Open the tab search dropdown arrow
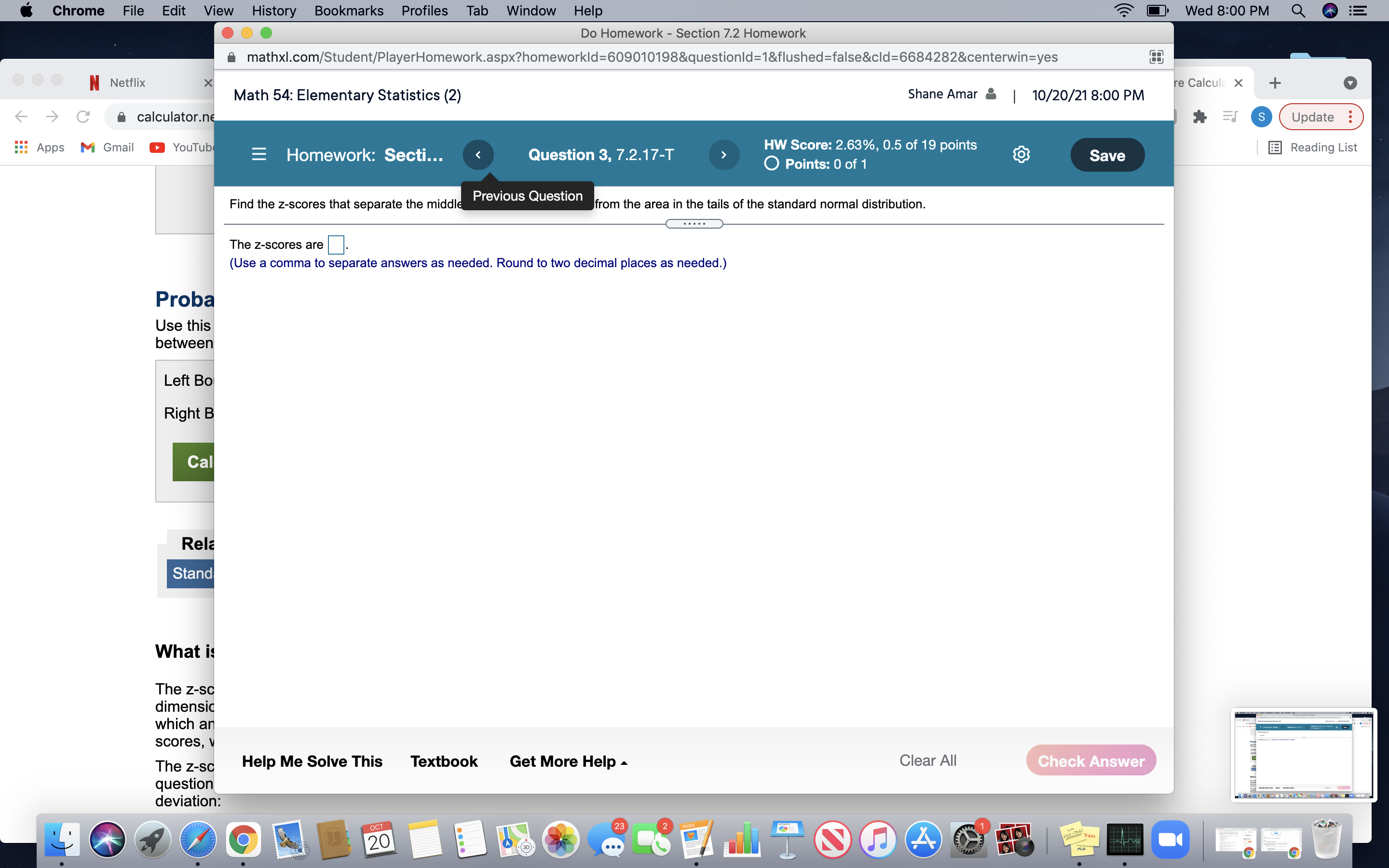 tap(1349, 82)
